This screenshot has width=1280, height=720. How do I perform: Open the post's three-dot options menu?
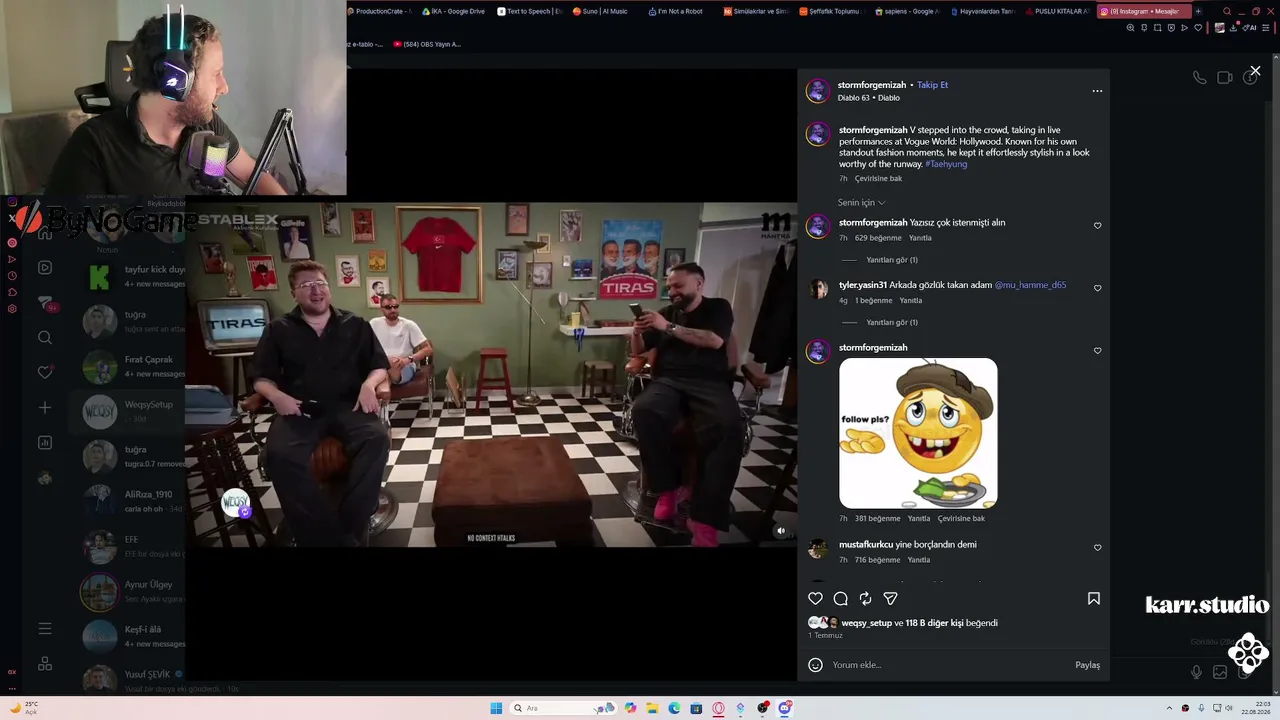(1097, 91)
